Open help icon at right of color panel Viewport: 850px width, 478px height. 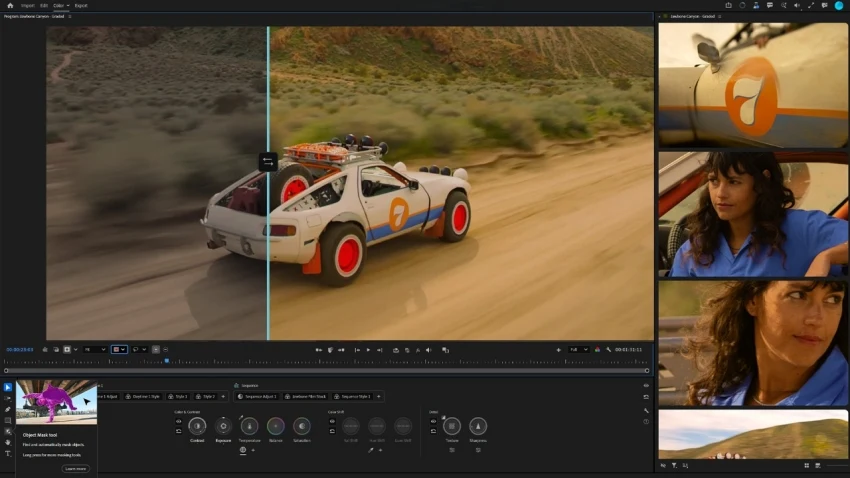point(646,422)
